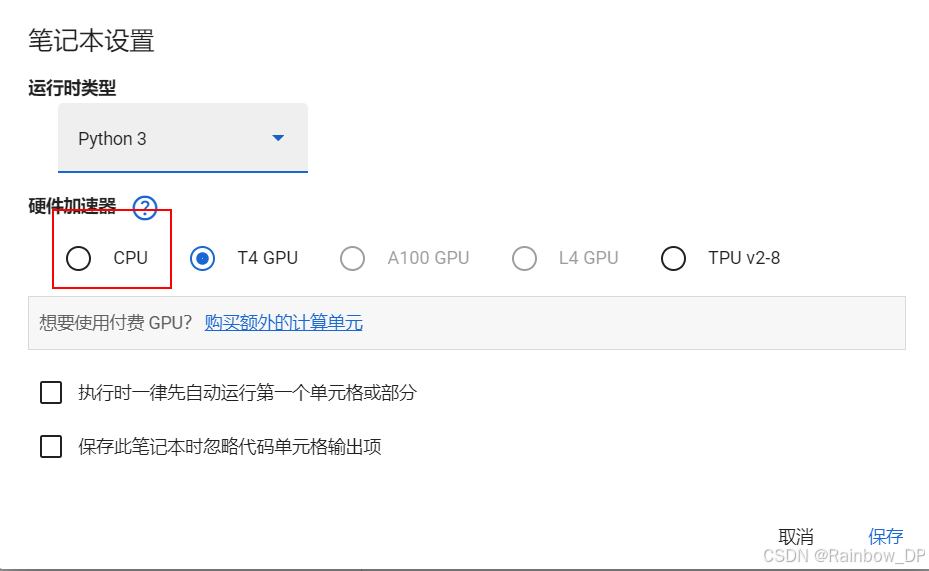The image size is (929, 571).
Task: Enable auto-run first cell checkbox
Action: click(x=51, y=392)
